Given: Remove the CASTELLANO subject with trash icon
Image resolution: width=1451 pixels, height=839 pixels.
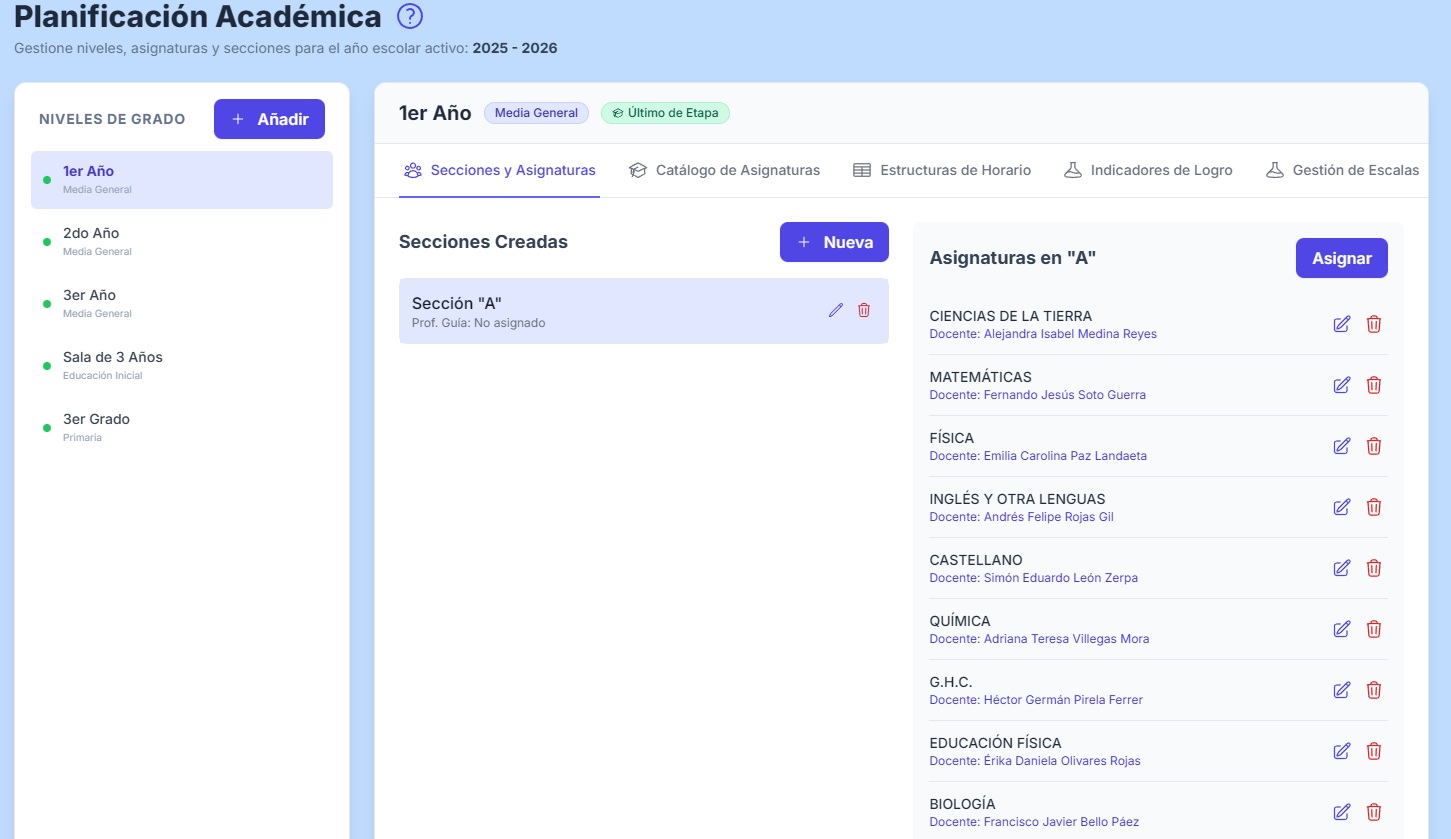Looking at the screenshot, I should [x=1374, y=568].
